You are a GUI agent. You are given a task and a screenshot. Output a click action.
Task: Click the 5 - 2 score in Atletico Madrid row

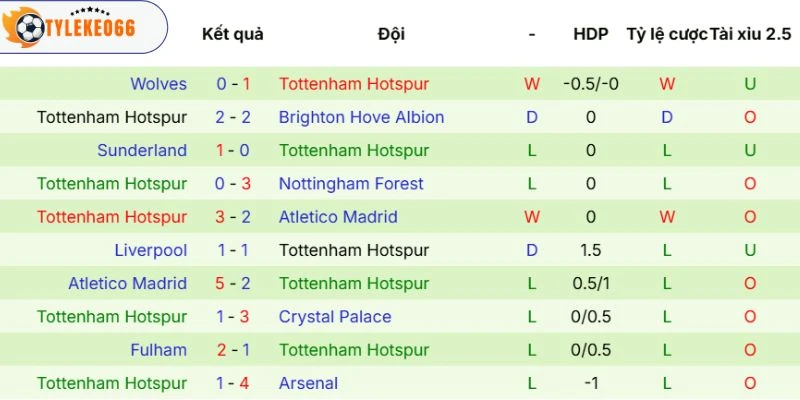[233, 284]
